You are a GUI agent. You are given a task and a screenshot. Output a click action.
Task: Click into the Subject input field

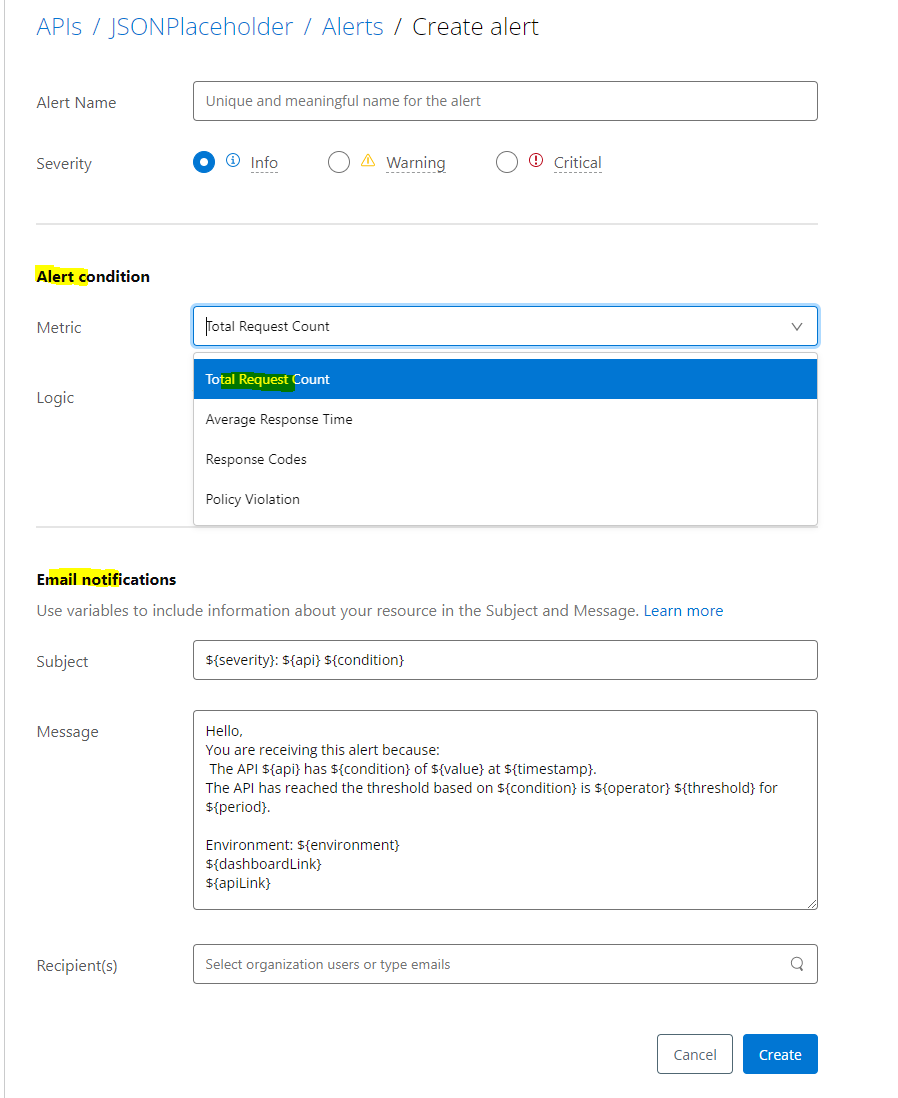tap(505, 660)
